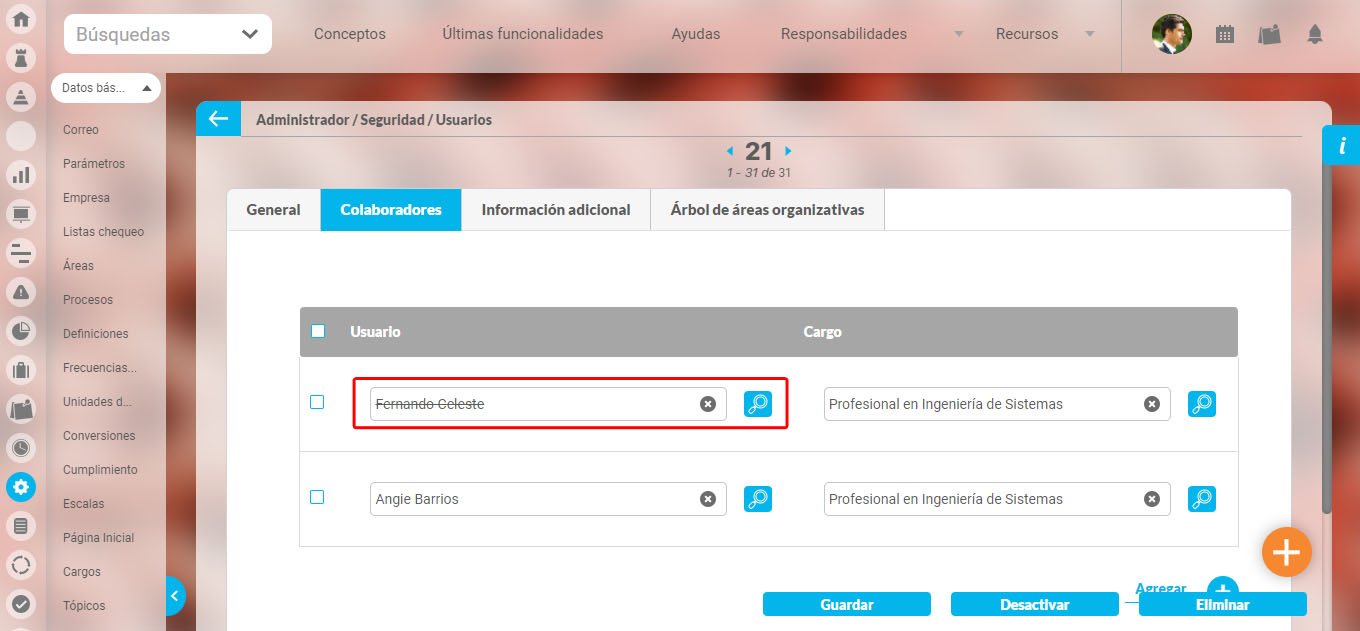Open the Árbol de áreas organizativas tab
Screen dimensions: 1360x631
768,210
